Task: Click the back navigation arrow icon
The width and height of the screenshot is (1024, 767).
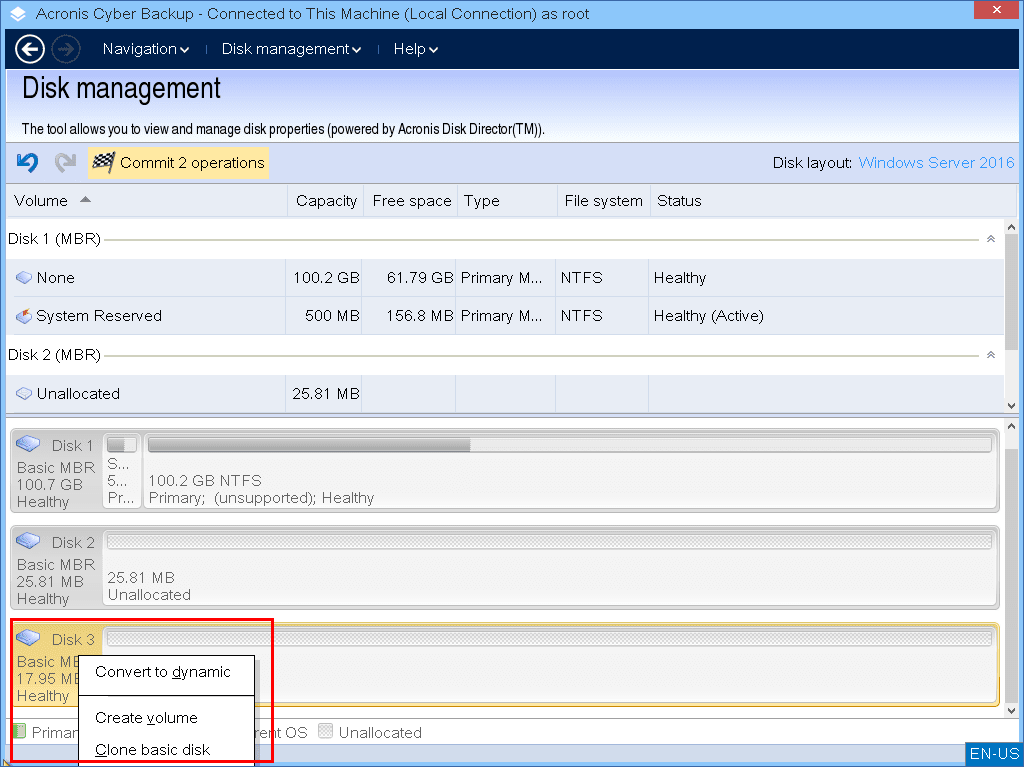Action: click(x=30, y=49)
